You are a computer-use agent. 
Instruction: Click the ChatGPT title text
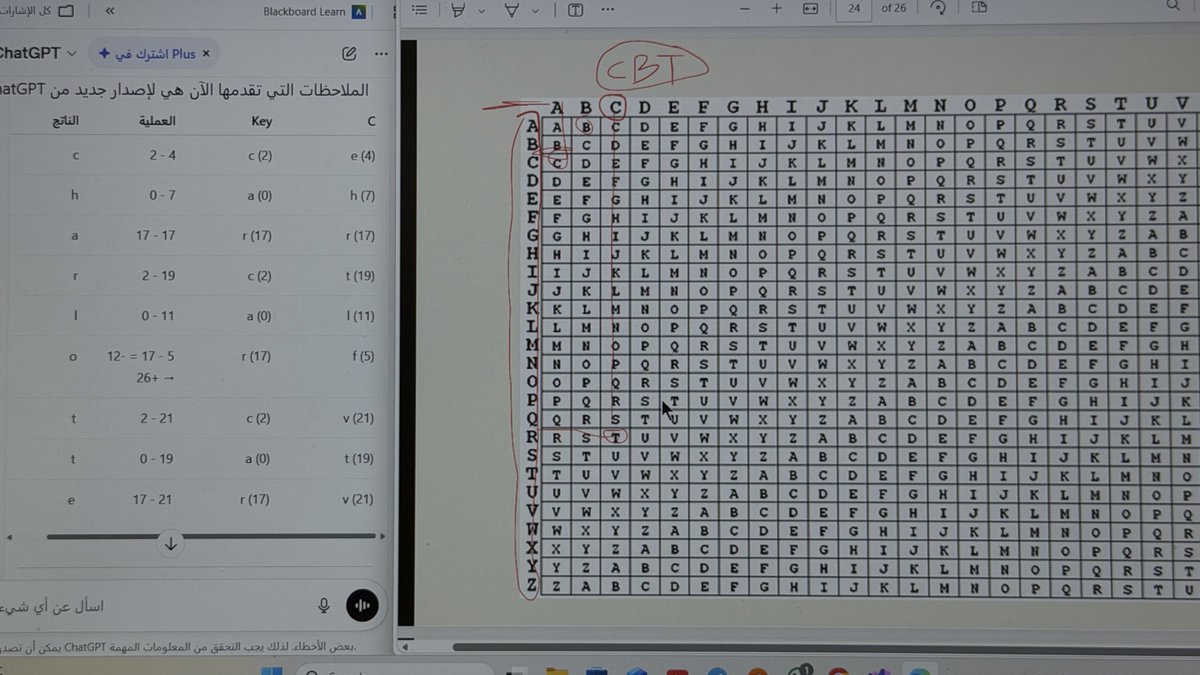coord(30,53)
